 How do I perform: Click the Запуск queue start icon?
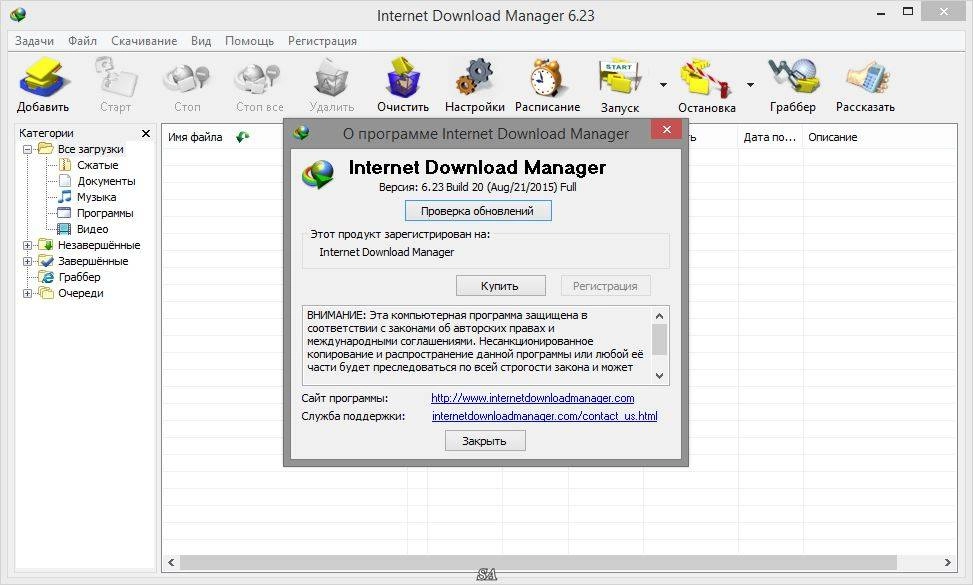[619, 78]
